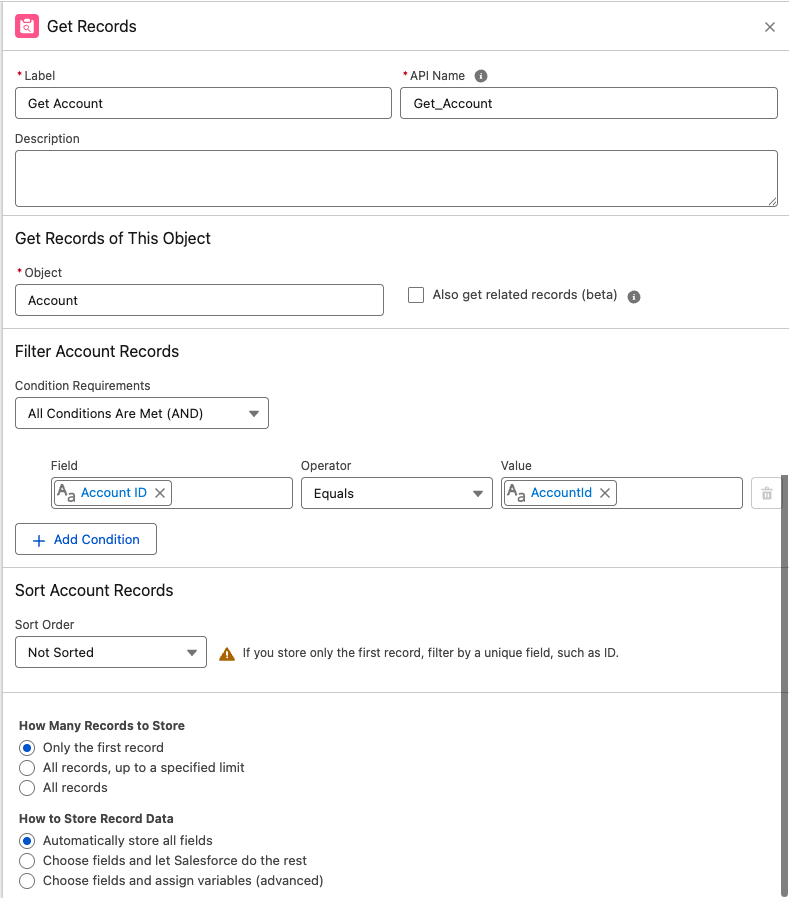Select the All records radio option
The width and height of the screenshot is (789, 898).
(x=26, y=788)
